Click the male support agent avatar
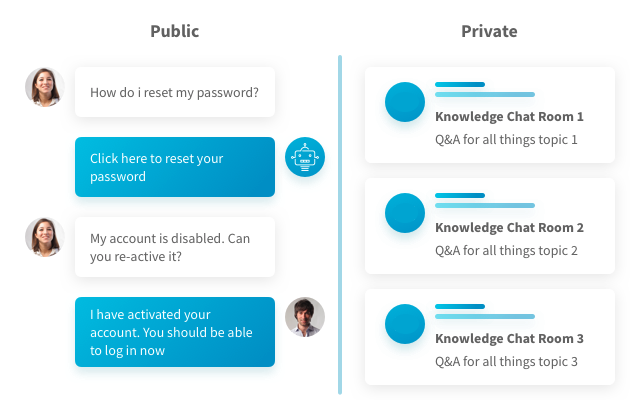 click(305, 317)
